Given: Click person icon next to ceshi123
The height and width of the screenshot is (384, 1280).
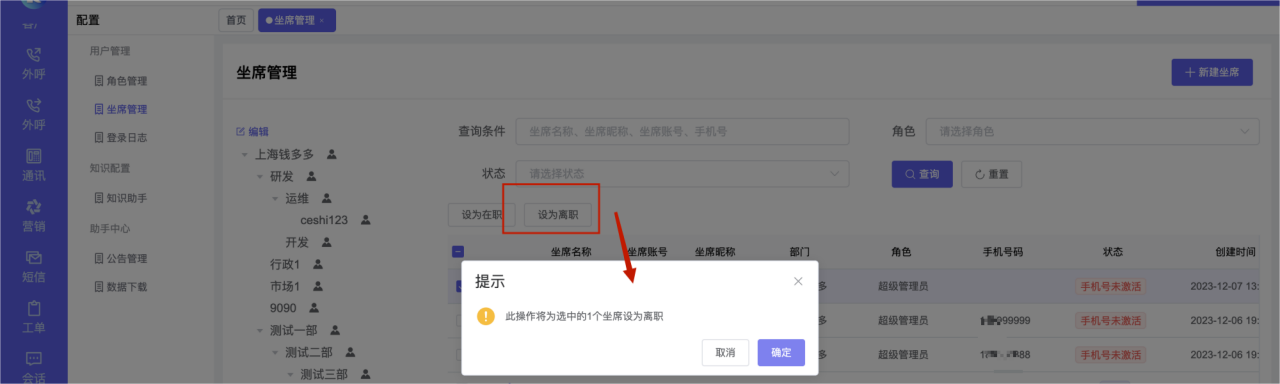Looking at the screenshot, I should coord(366,219).
